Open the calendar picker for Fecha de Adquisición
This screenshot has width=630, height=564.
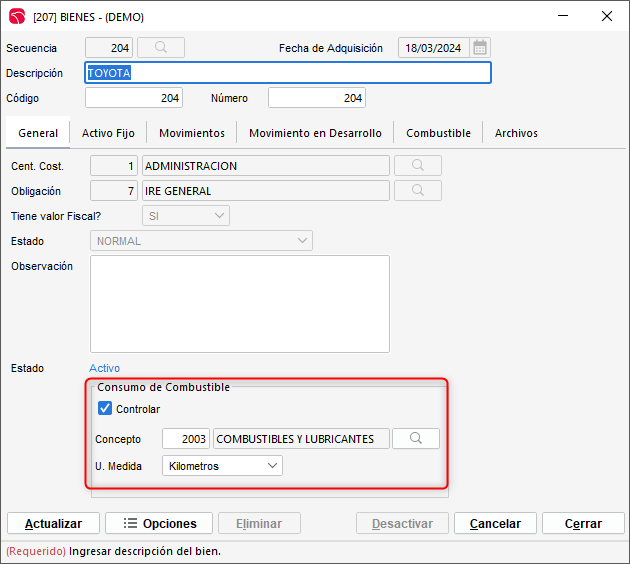tap(480, 48)
